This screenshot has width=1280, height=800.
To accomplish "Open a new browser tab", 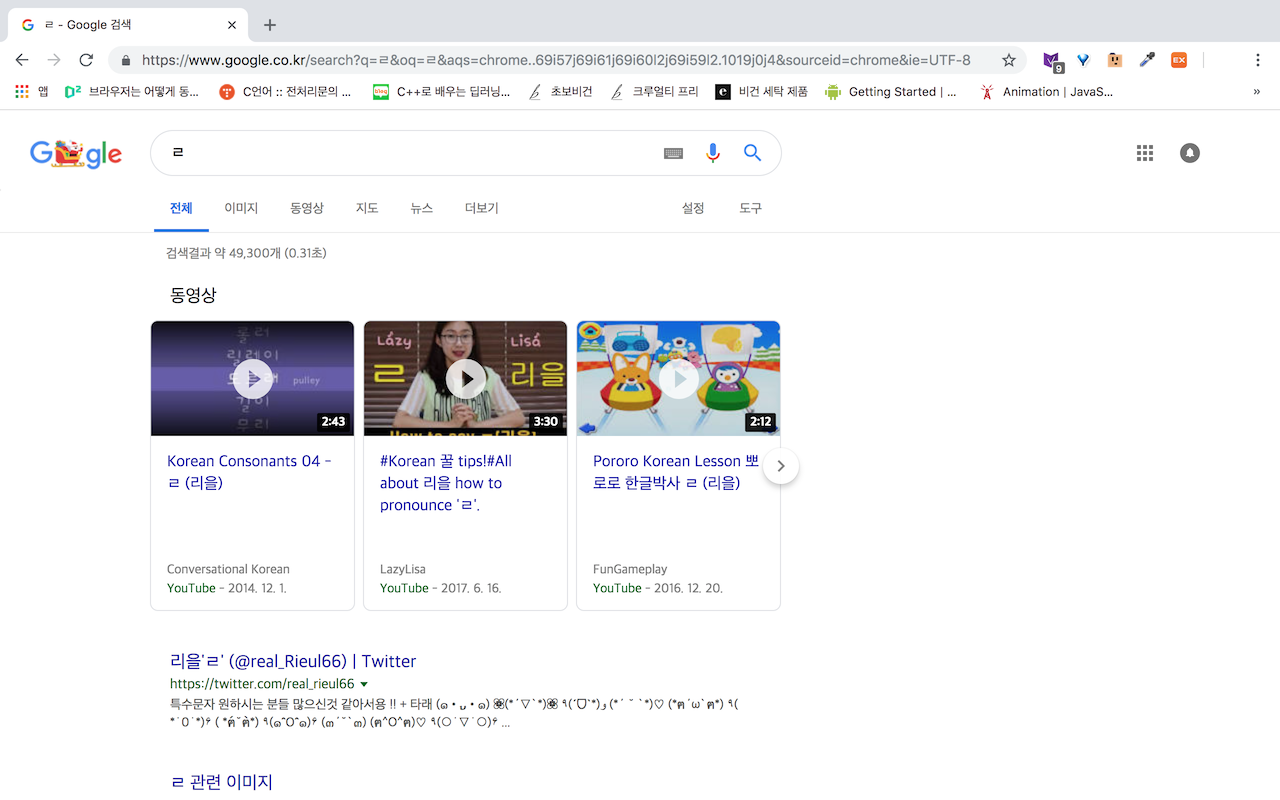I will 269,25.
